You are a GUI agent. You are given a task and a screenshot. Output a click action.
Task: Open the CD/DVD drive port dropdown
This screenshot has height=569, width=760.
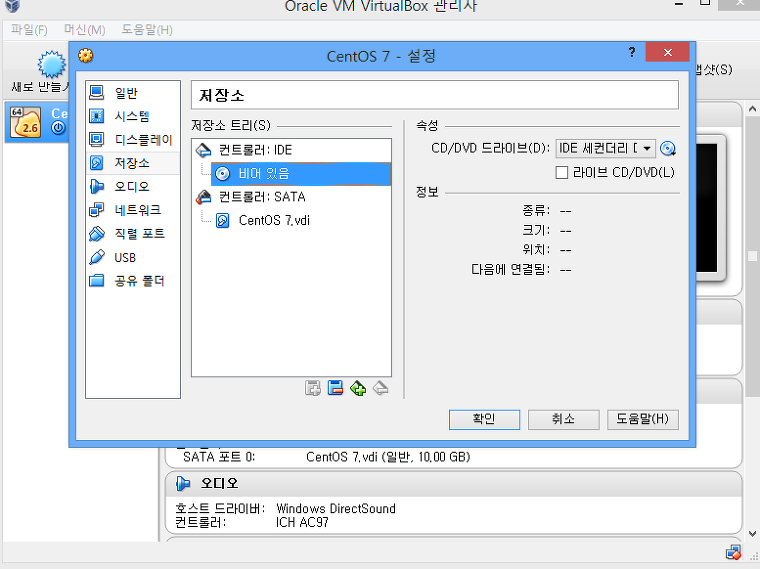(x=605, y=148)
